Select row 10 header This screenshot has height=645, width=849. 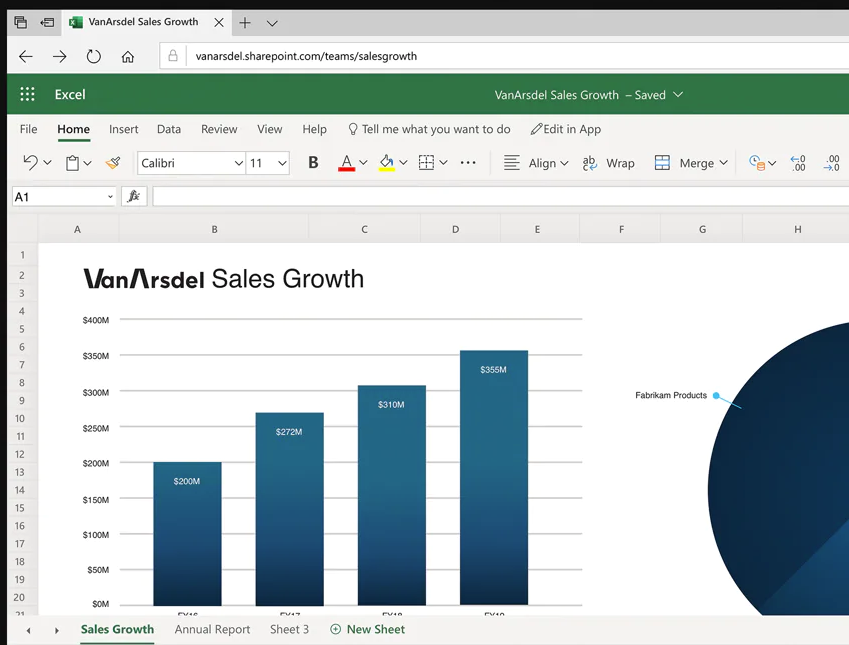(x=20, y=418)
